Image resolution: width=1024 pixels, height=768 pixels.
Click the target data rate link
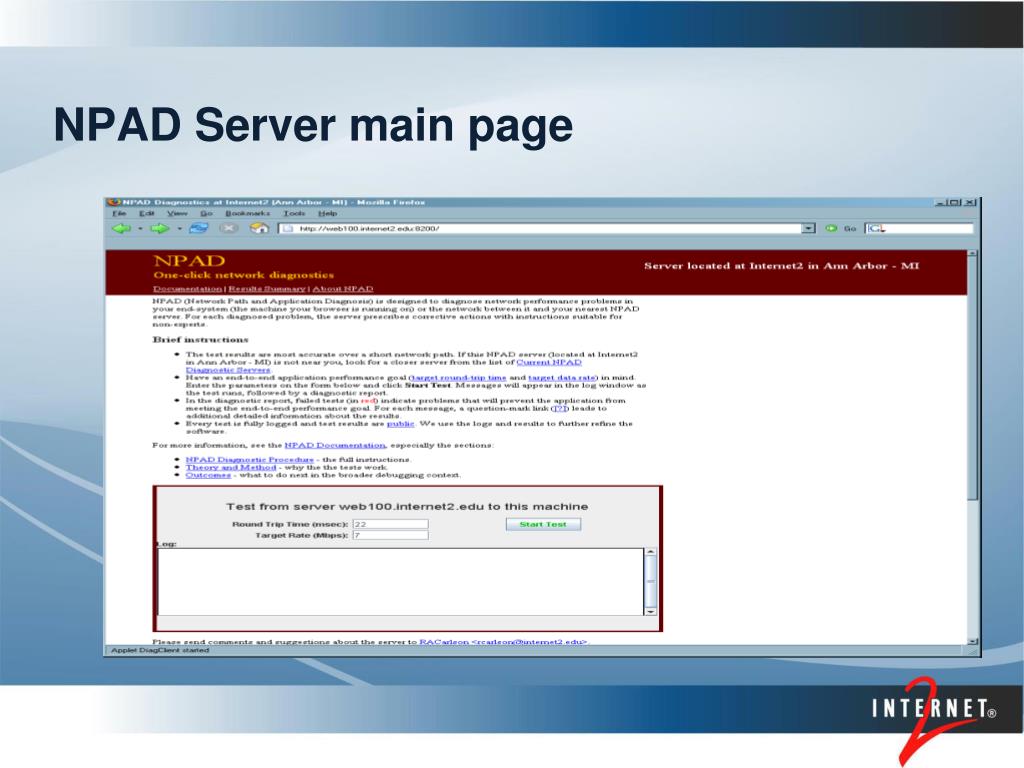pyautogui.click(x=562, y=377)
